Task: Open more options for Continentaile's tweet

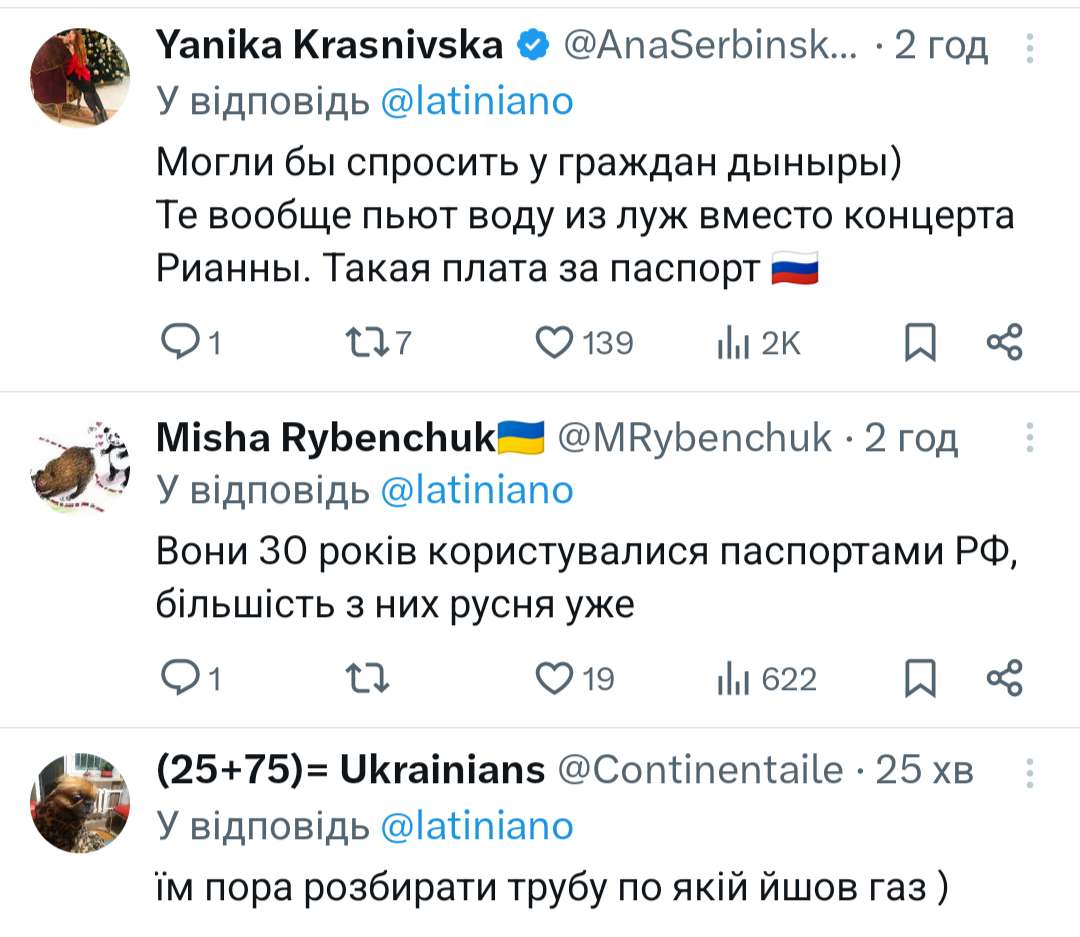Action: click(1030, 772)
